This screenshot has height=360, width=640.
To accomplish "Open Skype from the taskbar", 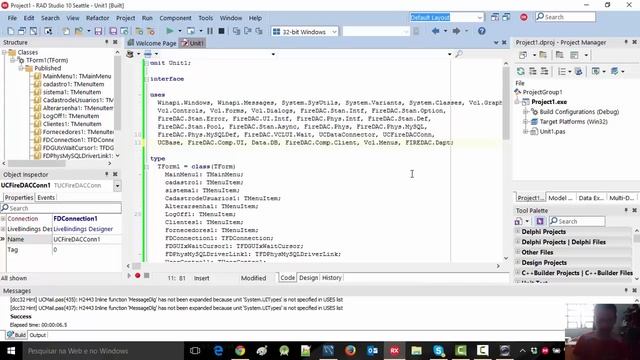I will click(x=438, y=351).
